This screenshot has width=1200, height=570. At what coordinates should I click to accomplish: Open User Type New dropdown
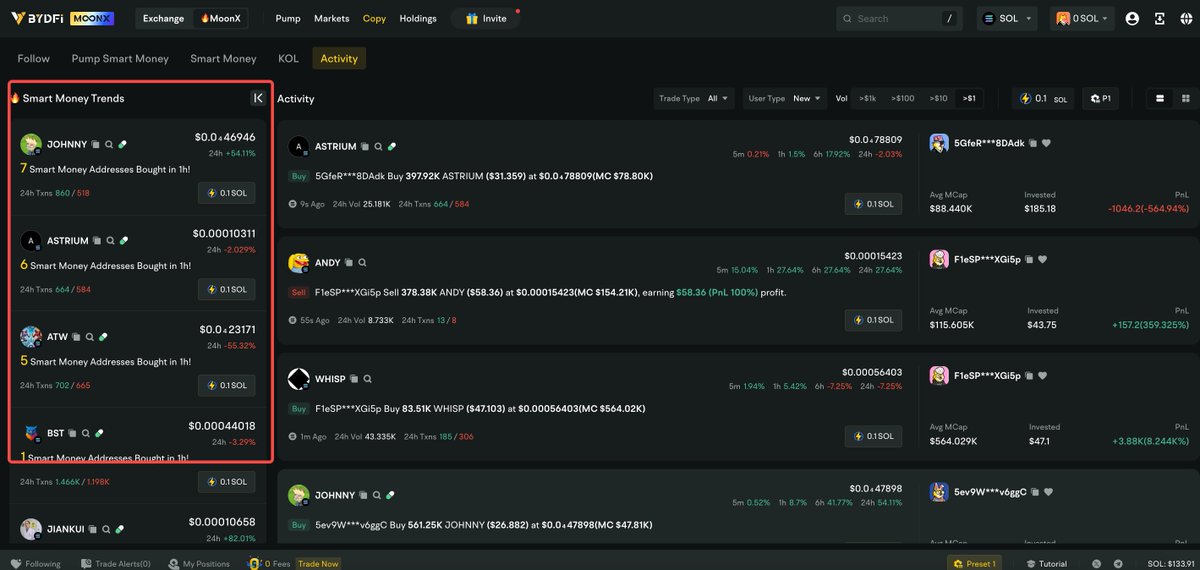(786, 98)
